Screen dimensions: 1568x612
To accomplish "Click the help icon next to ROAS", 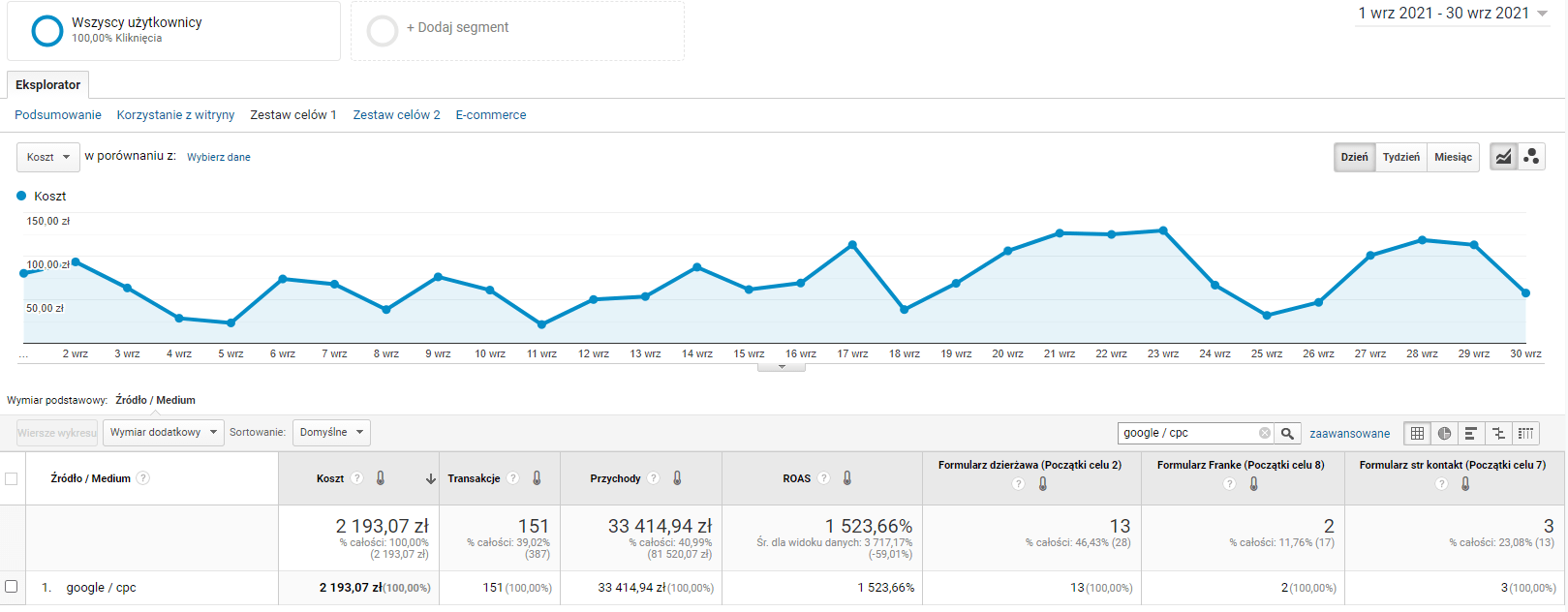I will coord(823,478).
